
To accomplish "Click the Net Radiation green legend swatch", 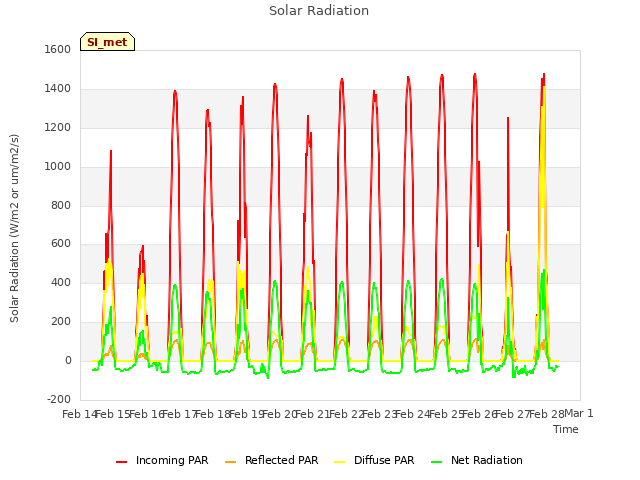I will coord(437,462).
